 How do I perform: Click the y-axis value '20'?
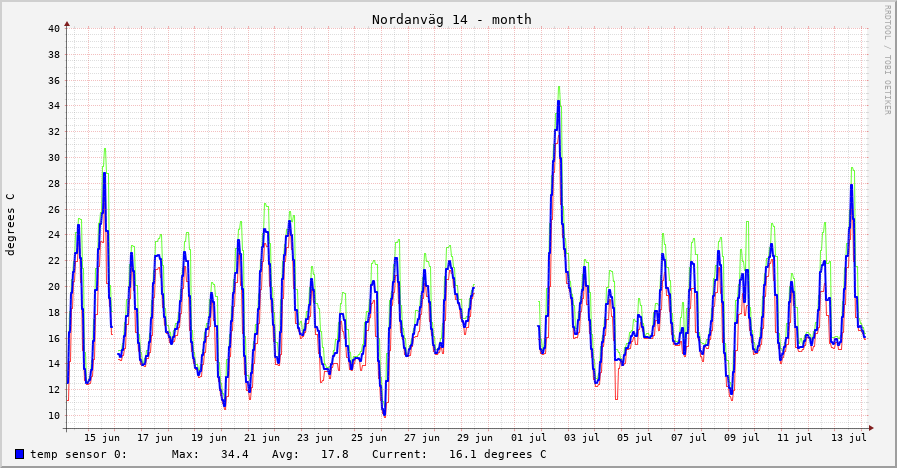(x=54, y=287)
